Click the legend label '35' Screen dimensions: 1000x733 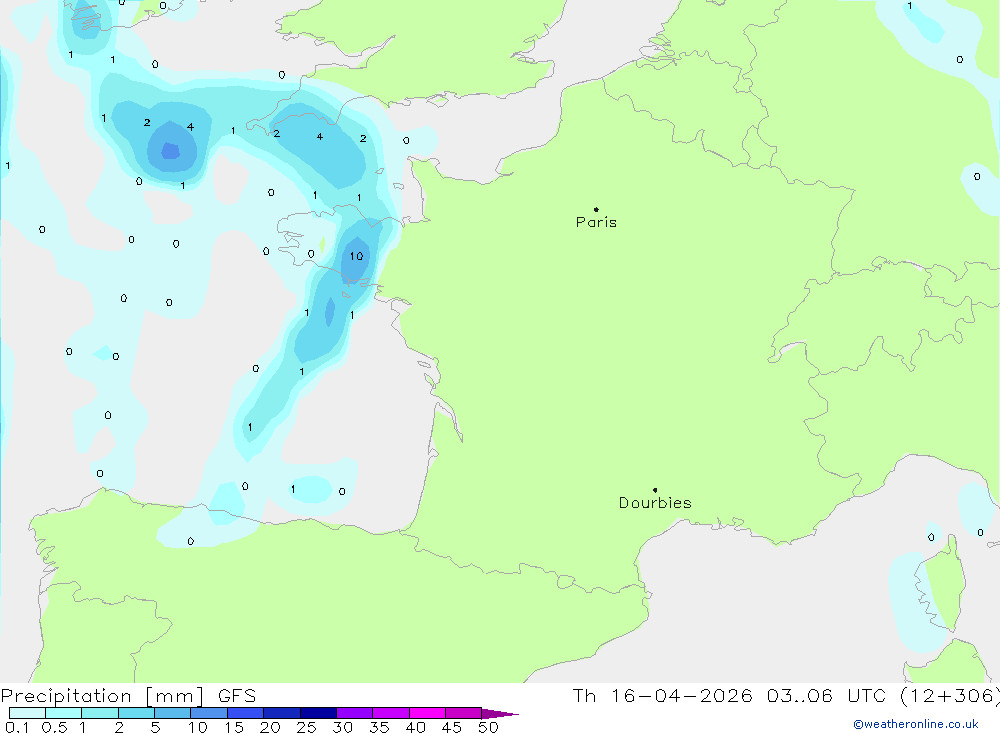[x=379, y=727]
